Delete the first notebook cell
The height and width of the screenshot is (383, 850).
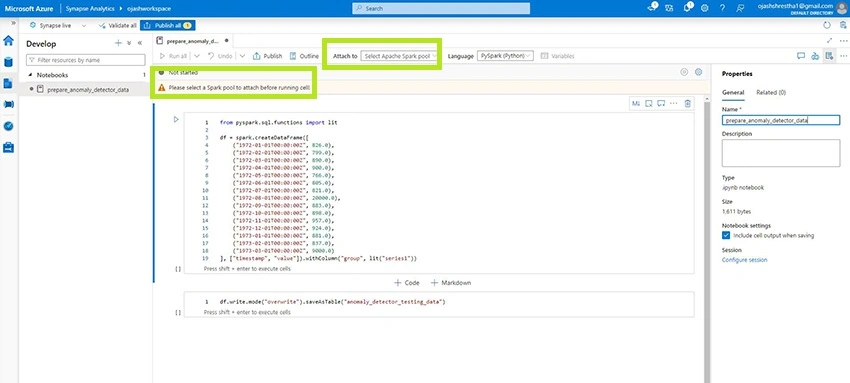point(687,103)
